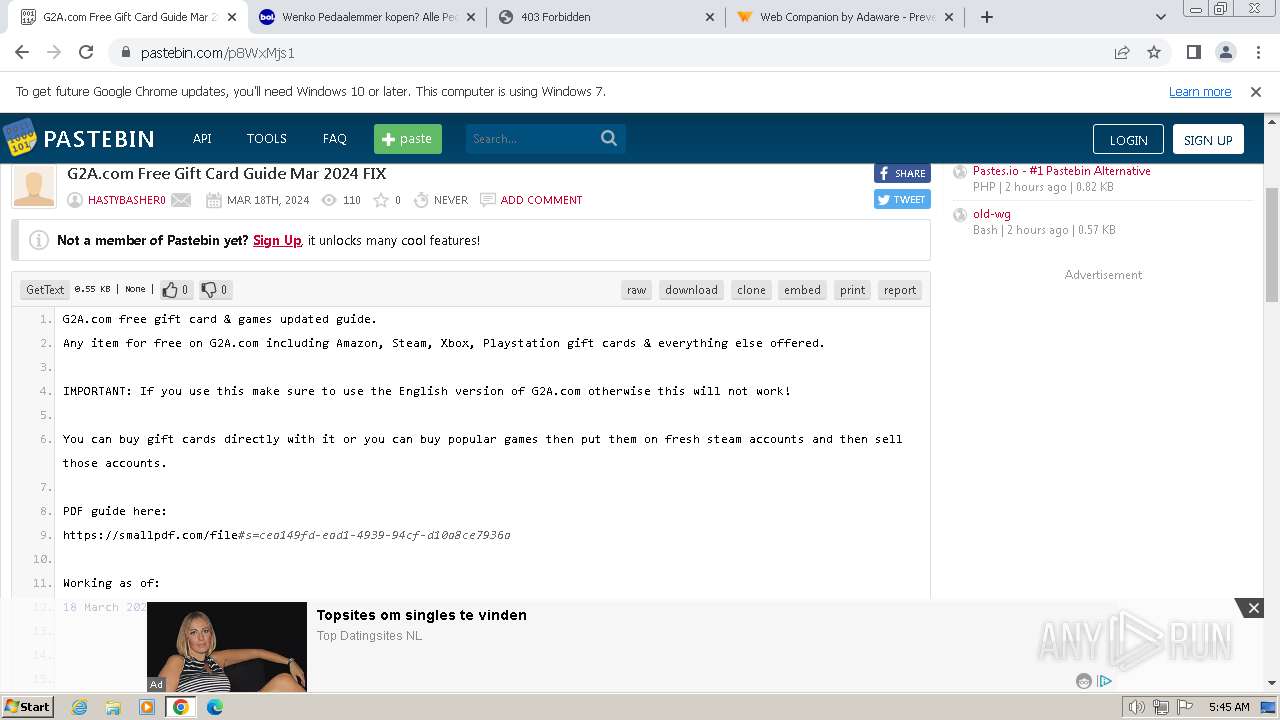Expand the tab search chevron
1280x720 pixels.
(x=1160, y=17)
